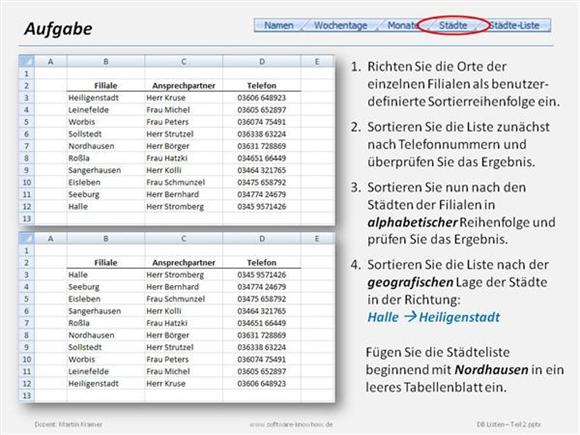Select the Filiale header in the upper table
Viewport: 580px width, 435px height.
(106, 85)
